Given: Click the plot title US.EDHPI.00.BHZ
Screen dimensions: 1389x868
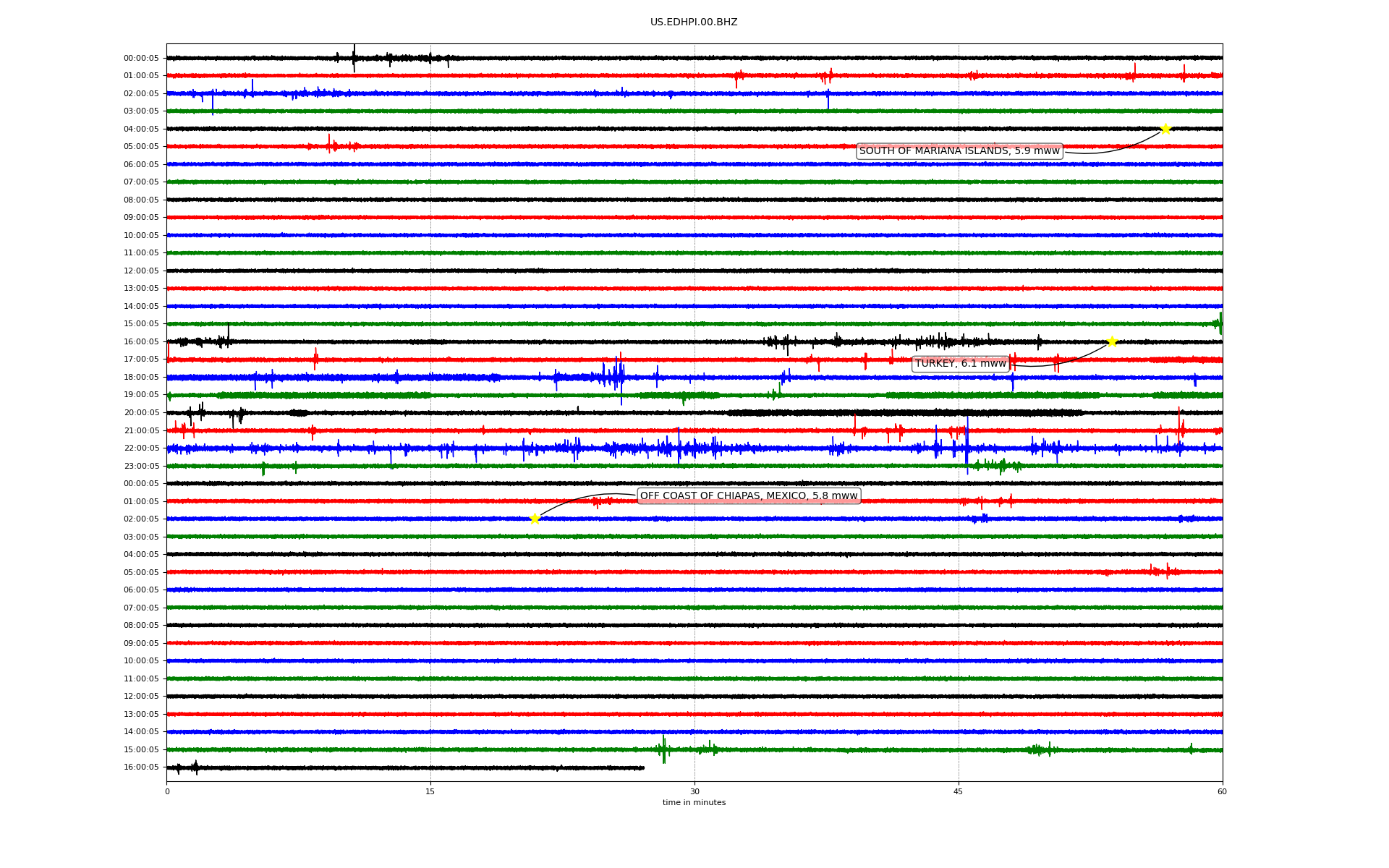Looking at the screenshot, I should coord(694,22).
